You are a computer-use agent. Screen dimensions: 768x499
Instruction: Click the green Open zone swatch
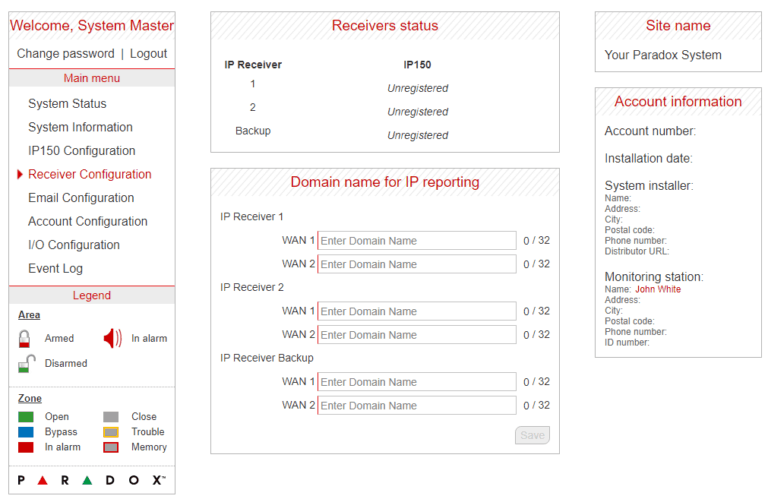click(26, 417)
